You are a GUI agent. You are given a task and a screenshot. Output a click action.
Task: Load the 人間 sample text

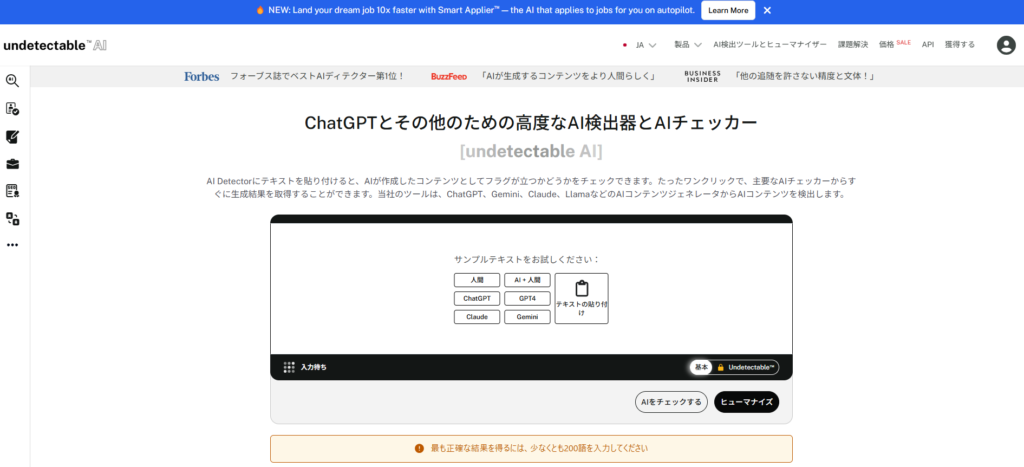pos(477,280)
